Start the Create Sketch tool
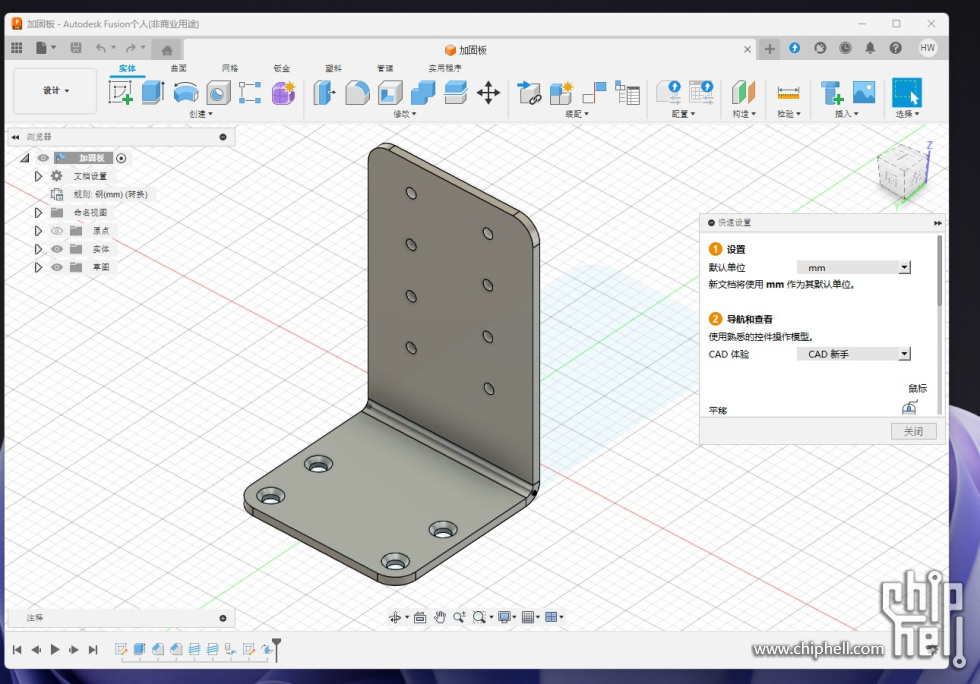Screen dimensions: 980x684 coord(120,93)
